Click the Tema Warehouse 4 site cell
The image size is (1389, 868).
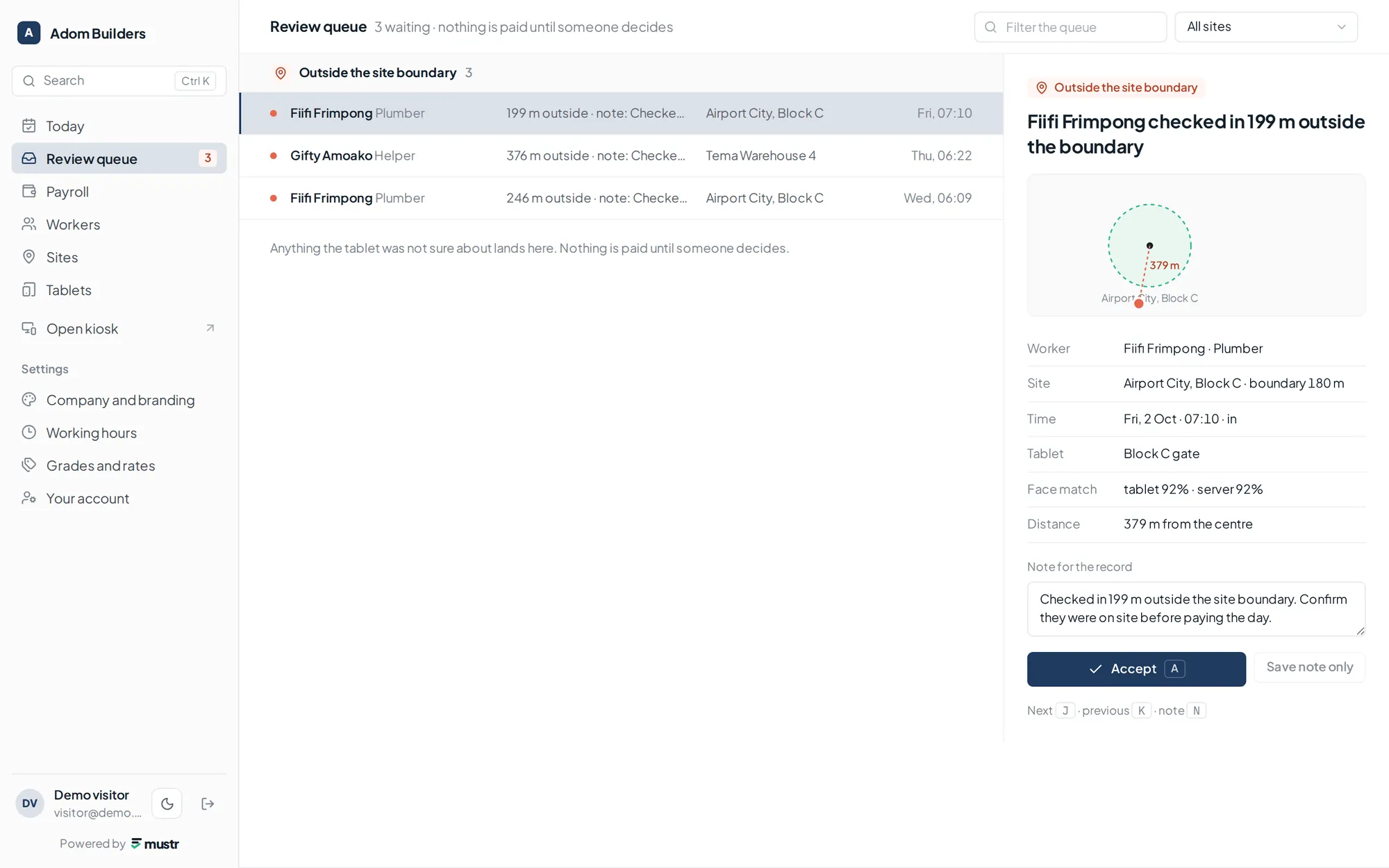[x=761, y=156]
